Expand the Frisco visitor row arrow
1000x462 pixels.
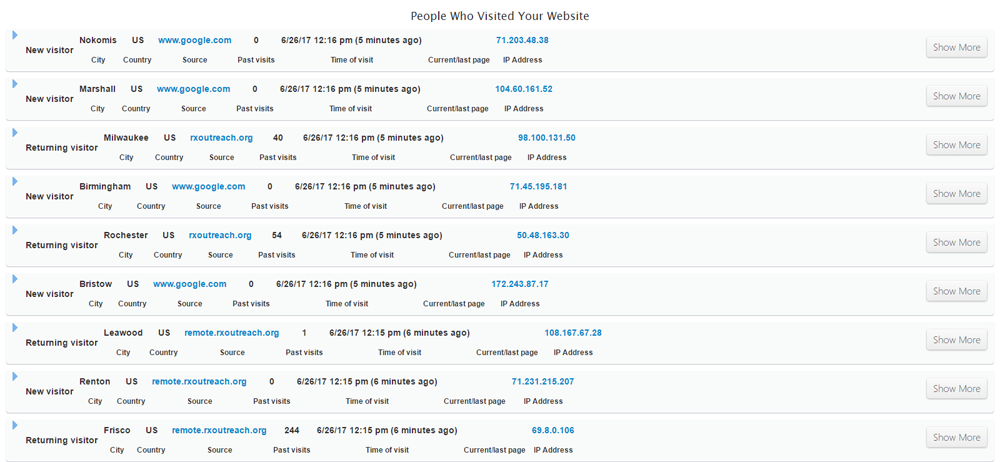click(15, 425)
